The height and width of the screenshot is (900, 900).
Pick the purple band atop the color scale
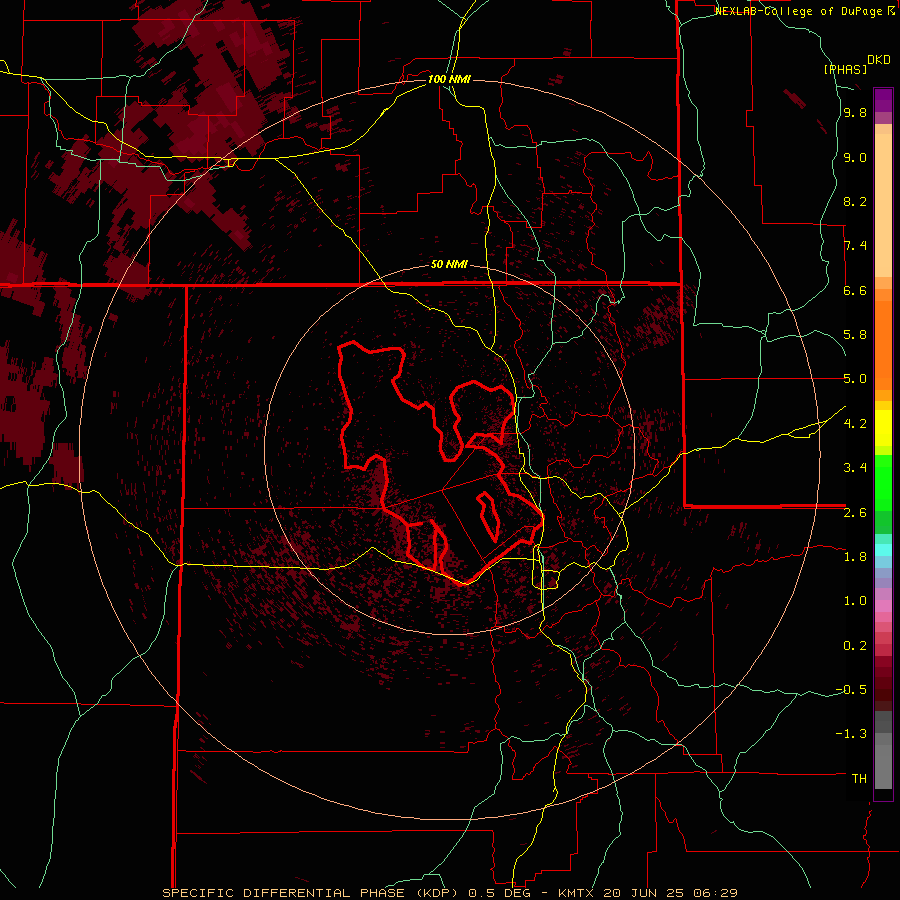coord(883,100)
